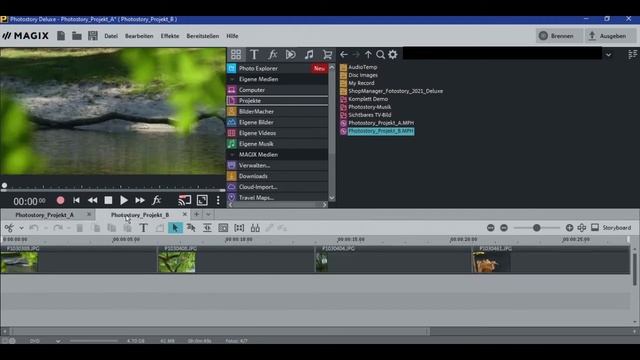Viewport: 640px width, 360px height.
Task: Open the Audio tab with music note icon
Action: [309, 54]
